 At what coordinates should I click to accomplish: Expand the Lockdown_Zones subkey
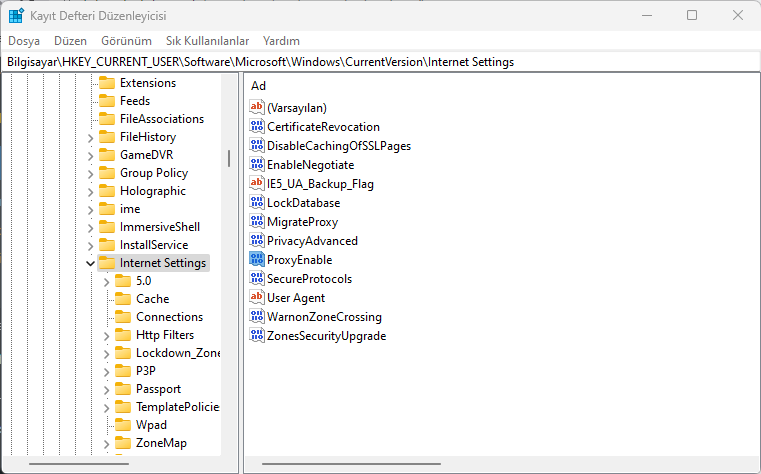[107, 354]
